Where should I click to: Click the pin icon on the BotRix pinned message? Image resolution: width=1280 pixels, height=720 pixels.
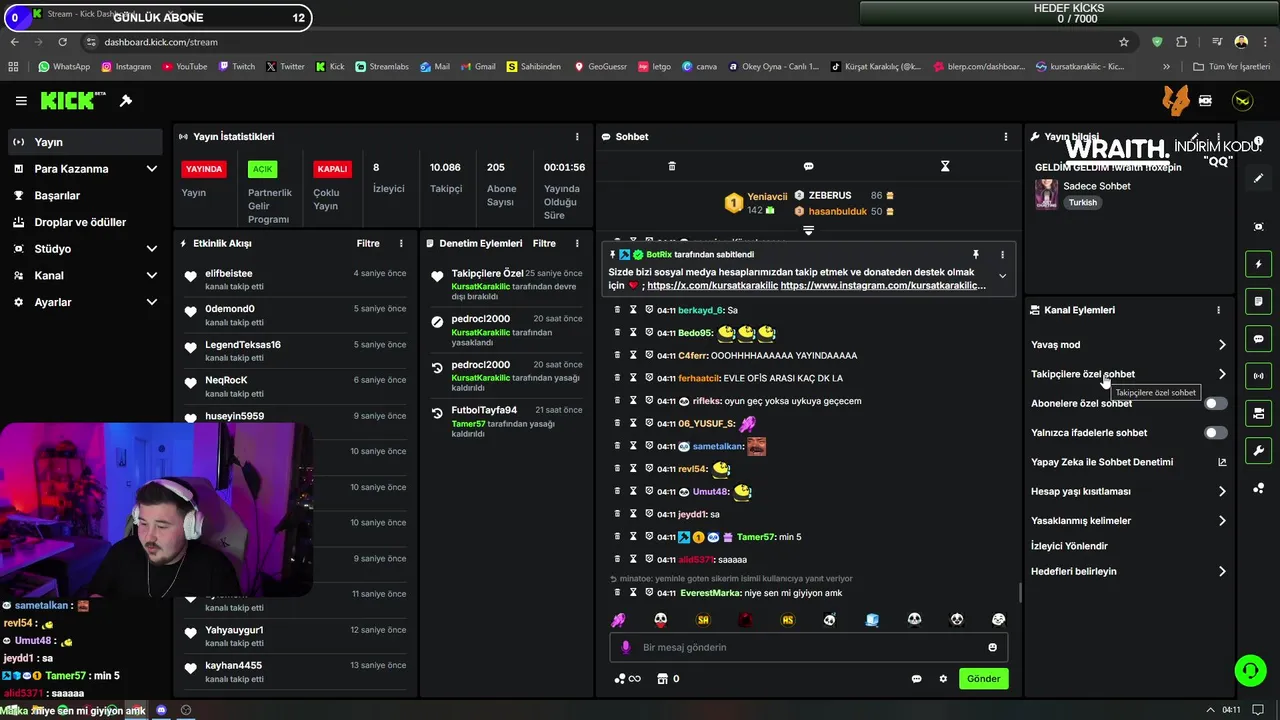(x=976, y=255)
